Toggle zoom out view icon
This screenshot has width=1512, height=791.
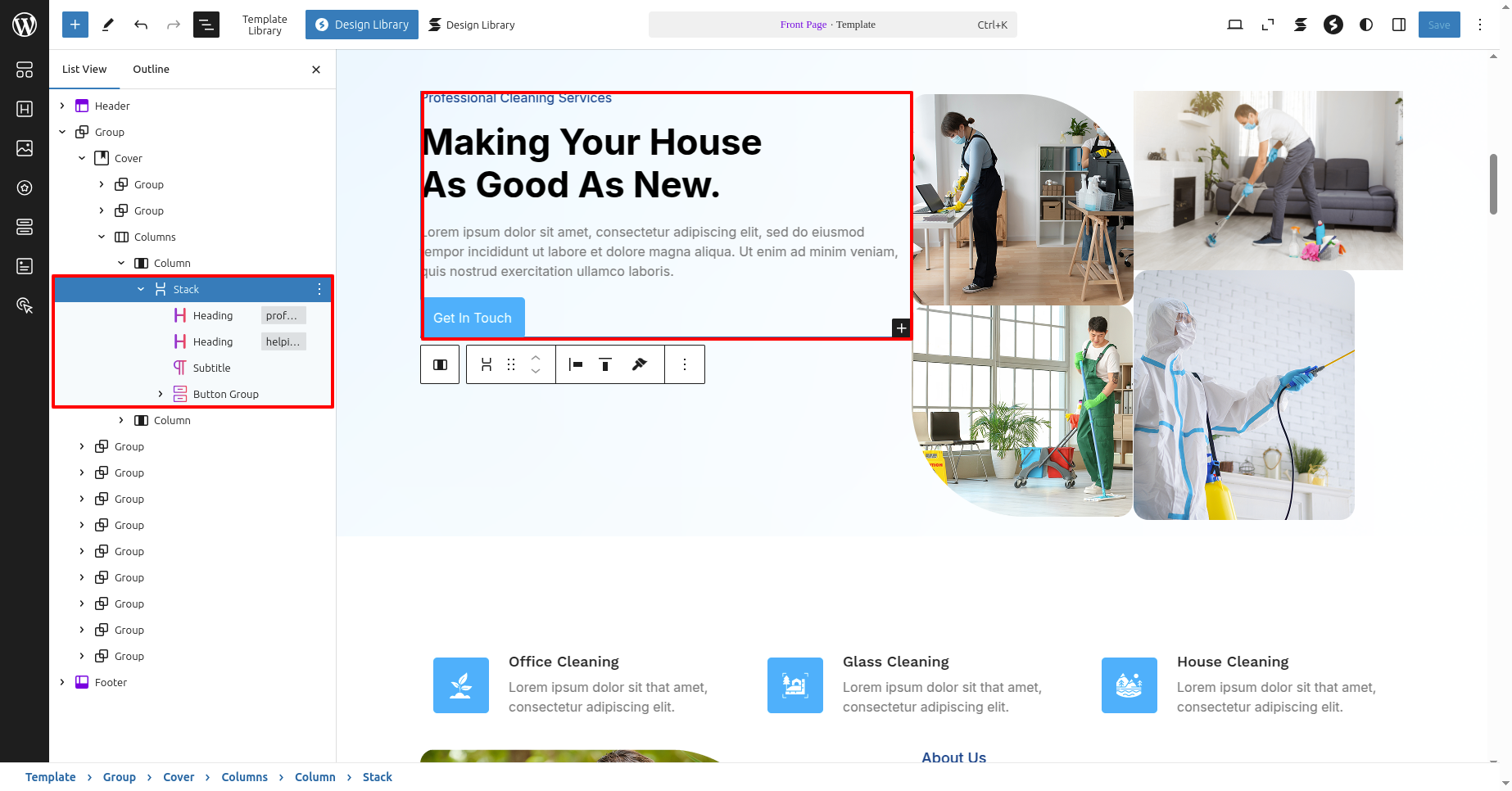pyautogui.click(x=1268, y=25)
